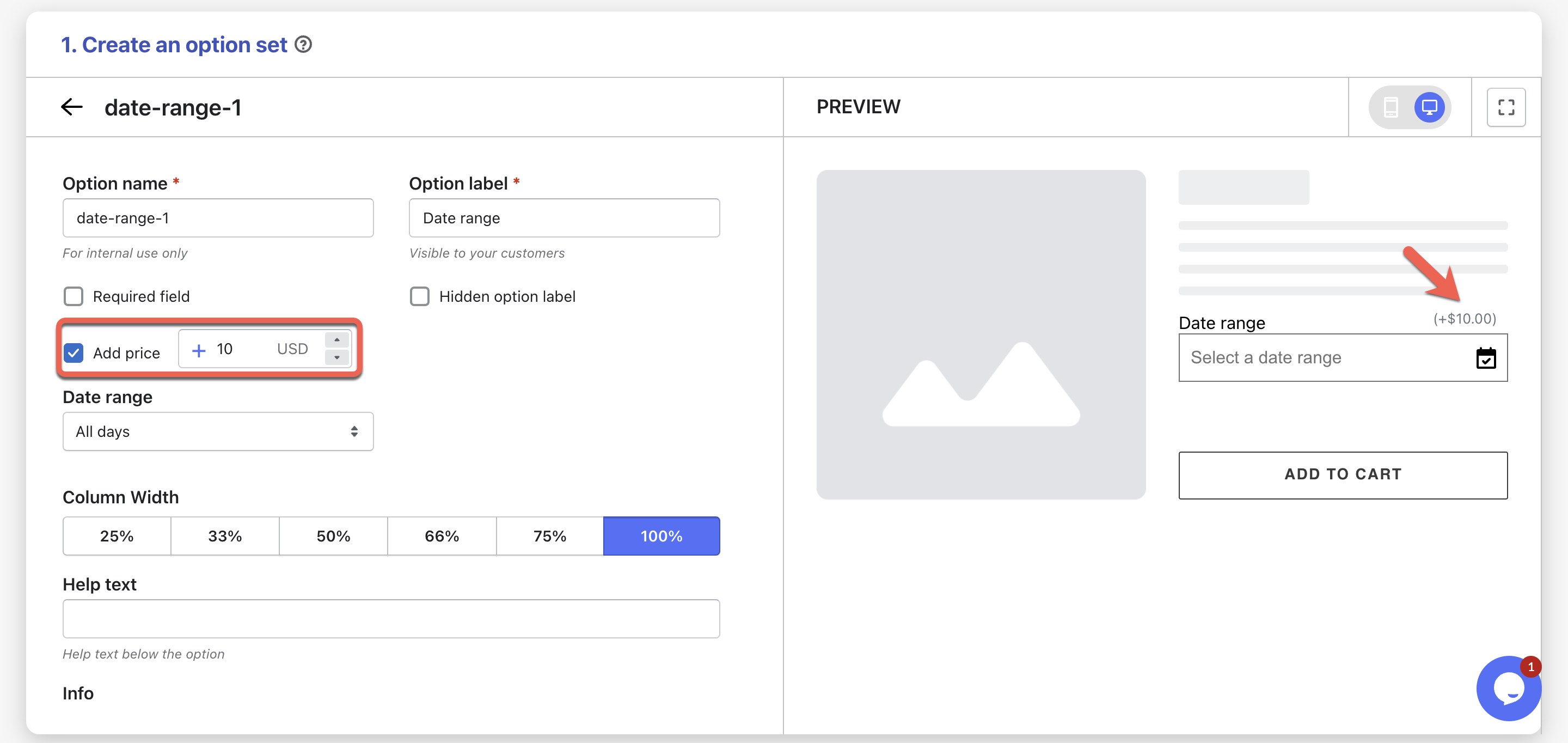Select the 50% column width
1568x743 pixels.
pyautogui.click(x=333, y=536)
